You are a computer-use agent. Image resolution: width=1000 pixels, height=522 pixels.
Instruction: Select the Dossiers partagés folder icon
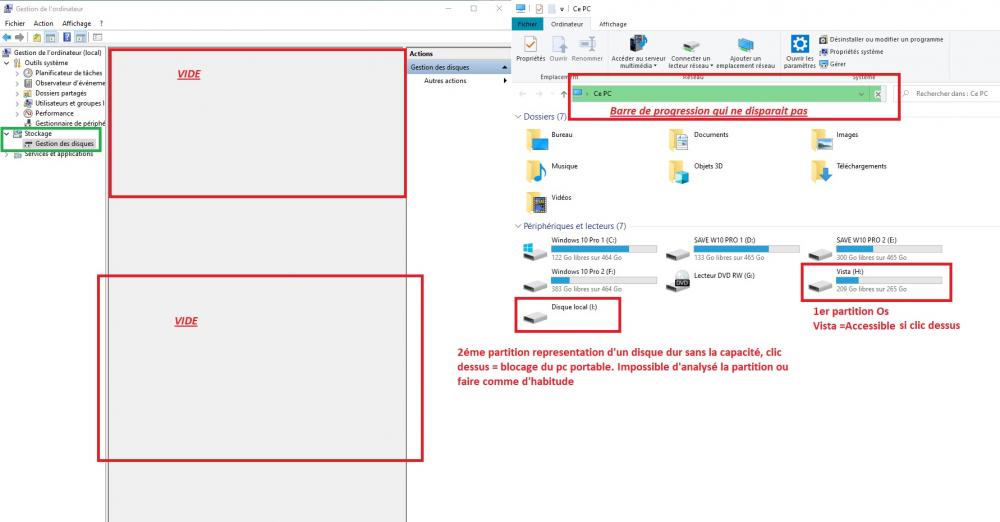28,93
